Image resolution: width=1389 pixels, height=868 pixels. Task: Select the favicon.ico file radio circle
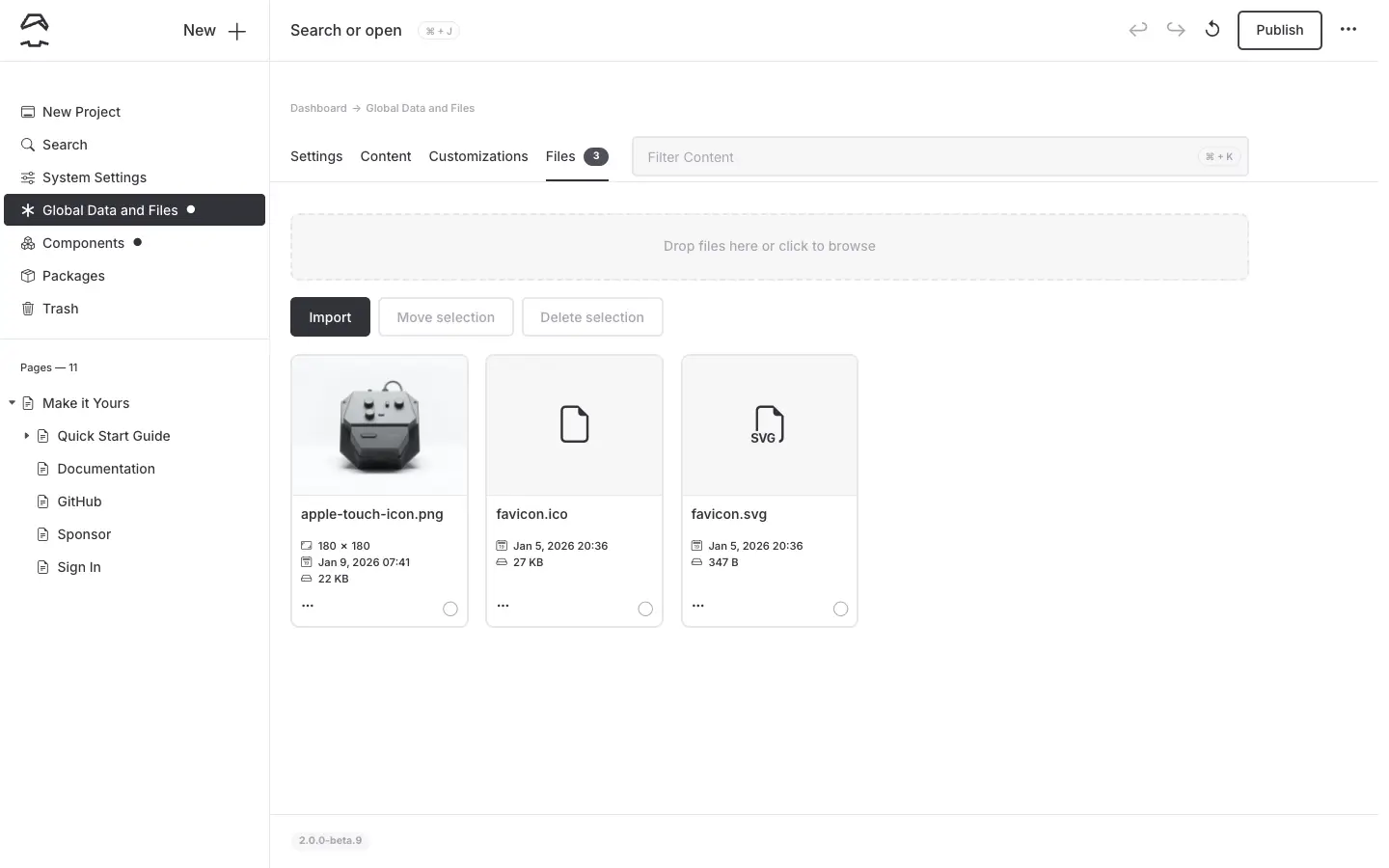(x=645, y=609)
